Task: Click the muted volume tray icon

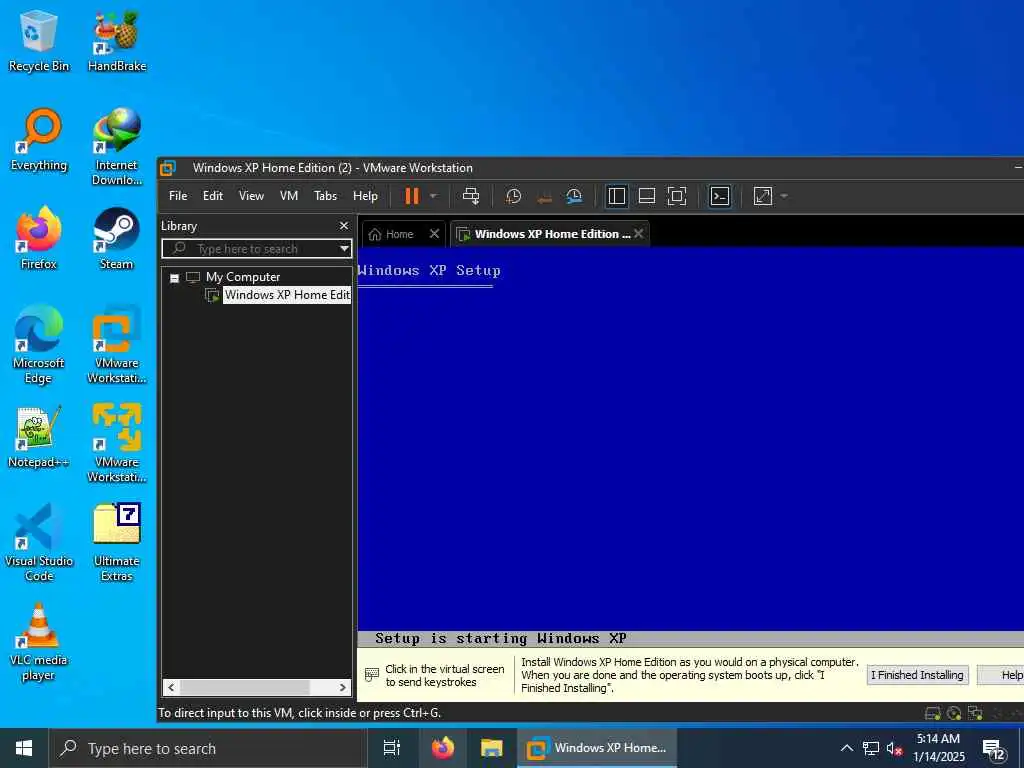Action: tap(894, 748)
